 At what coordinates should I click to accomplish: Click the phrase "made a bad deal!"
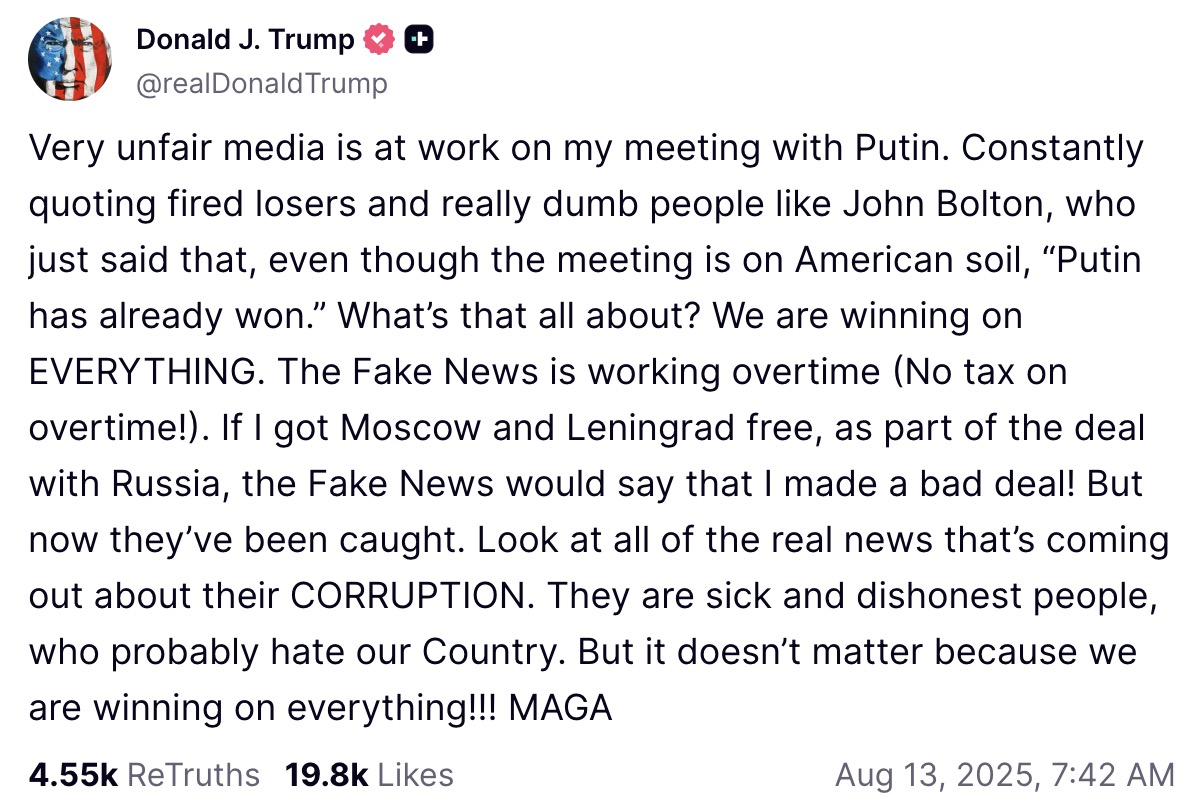point(929,484)
